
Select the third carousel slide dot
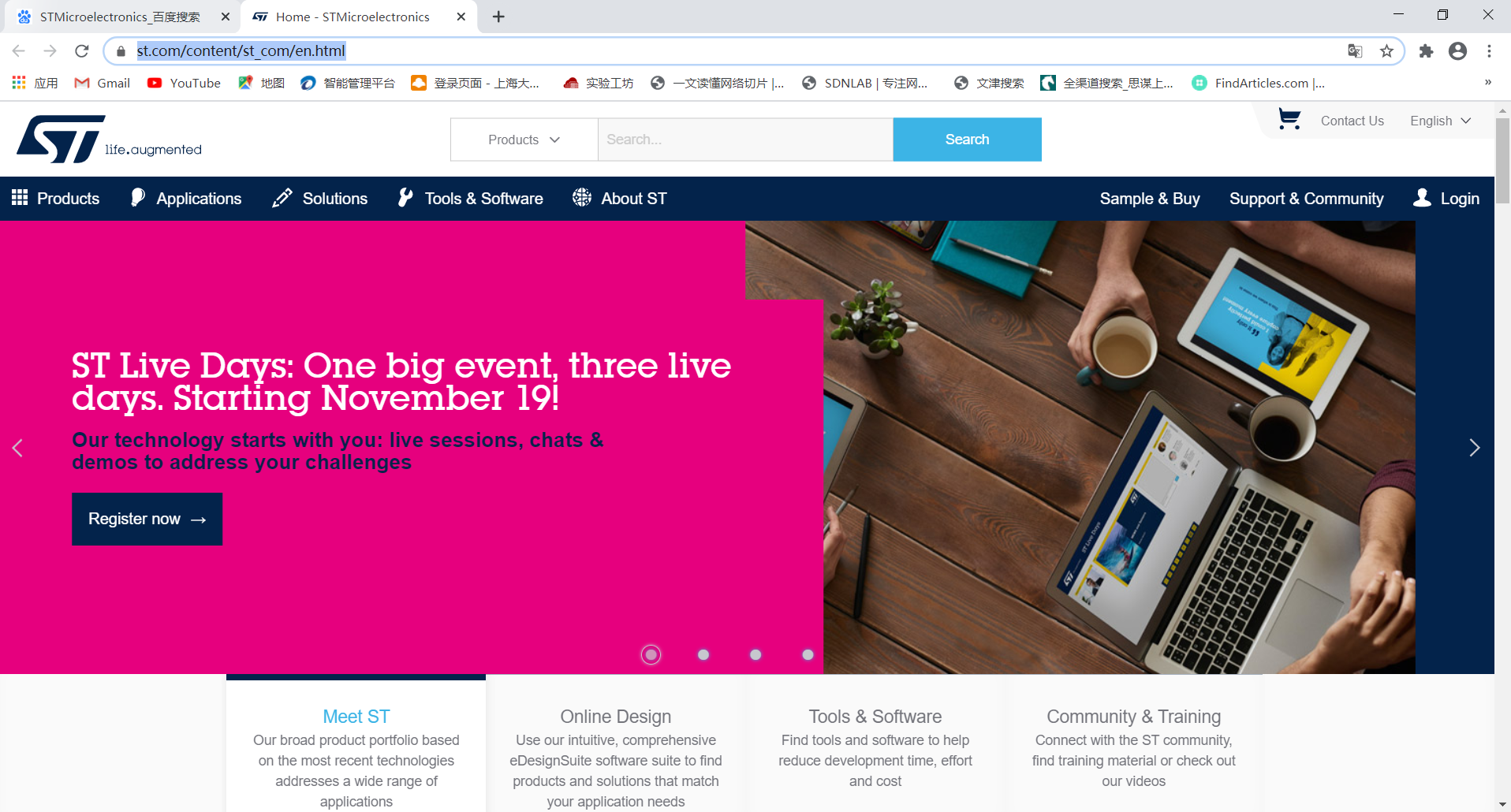click(755, 654)
